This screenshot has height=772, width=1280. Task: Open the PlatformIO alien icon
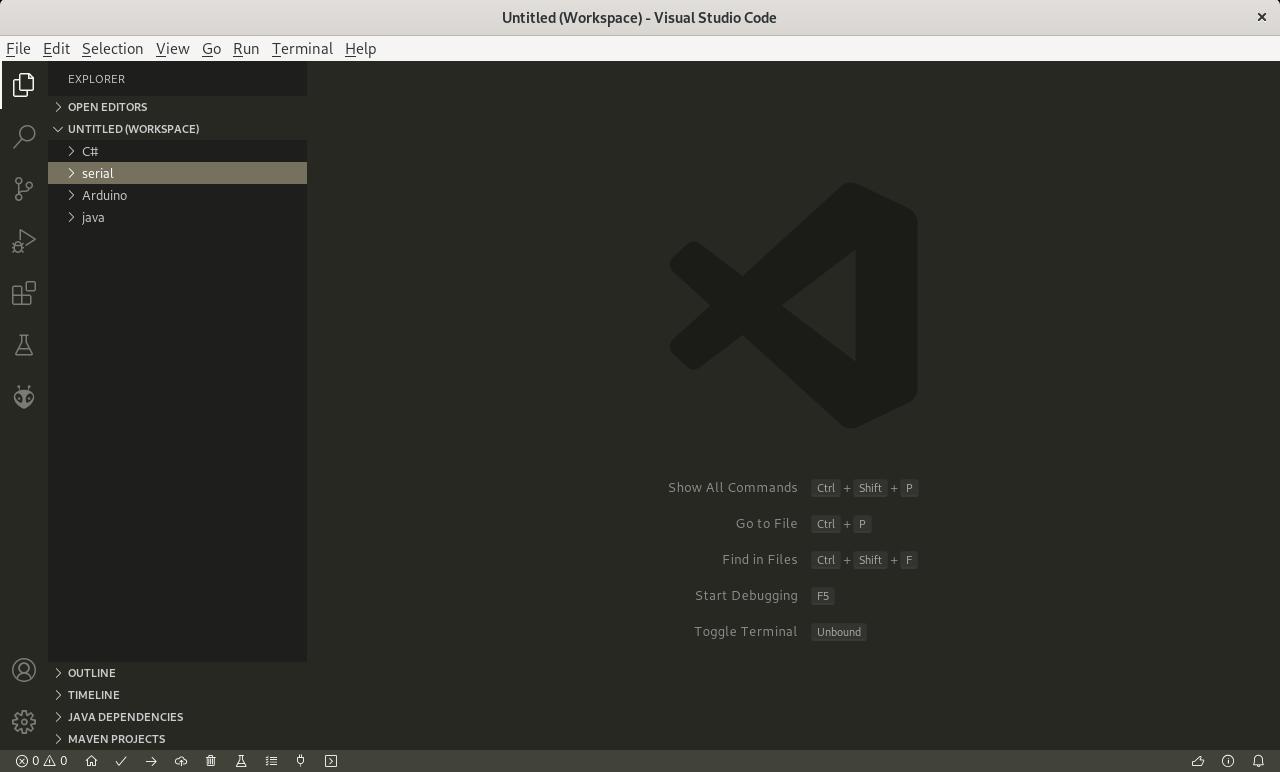(24, 397)
